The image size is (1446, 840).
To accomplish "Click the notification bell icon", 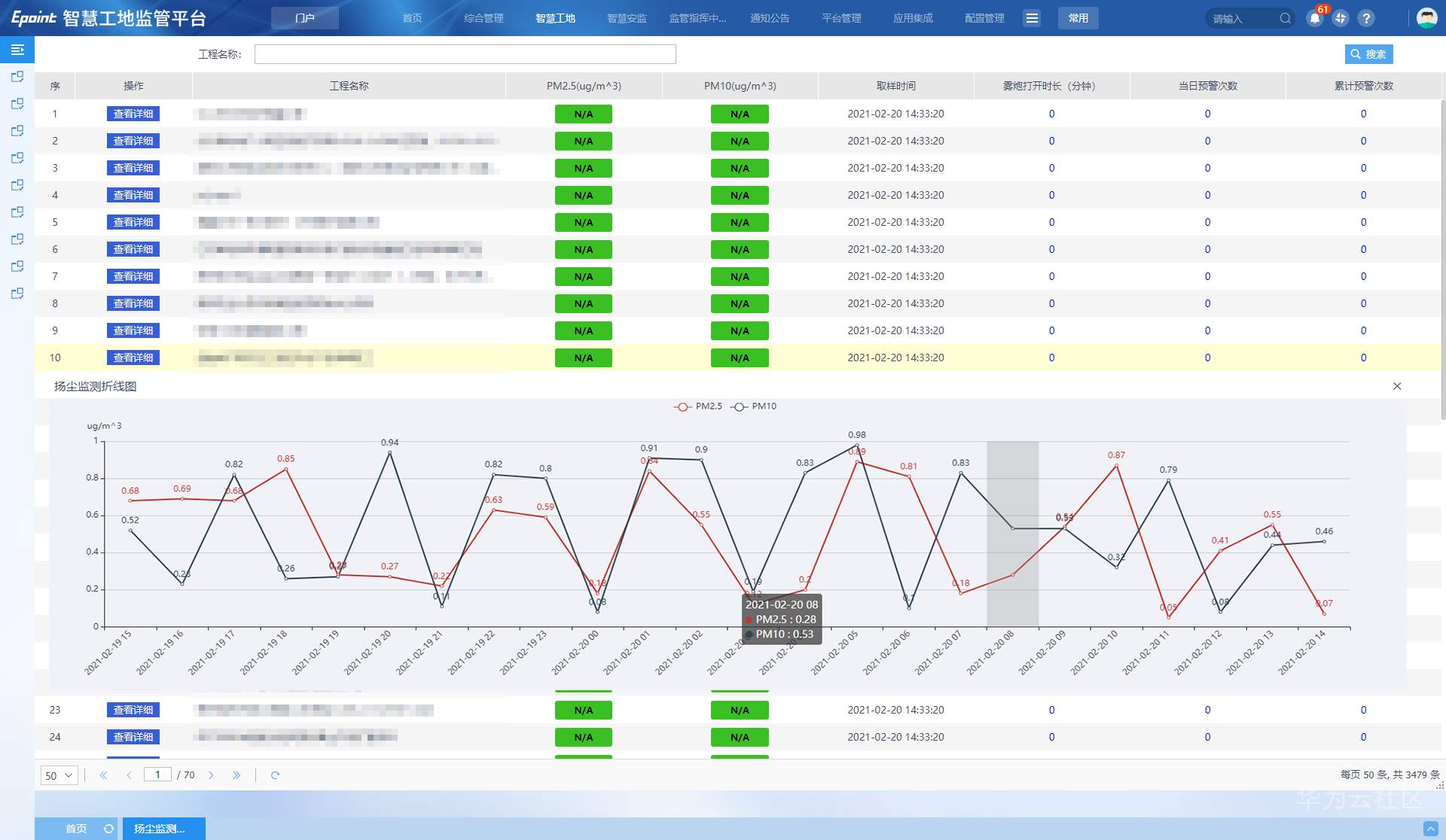I will 1314,19.
